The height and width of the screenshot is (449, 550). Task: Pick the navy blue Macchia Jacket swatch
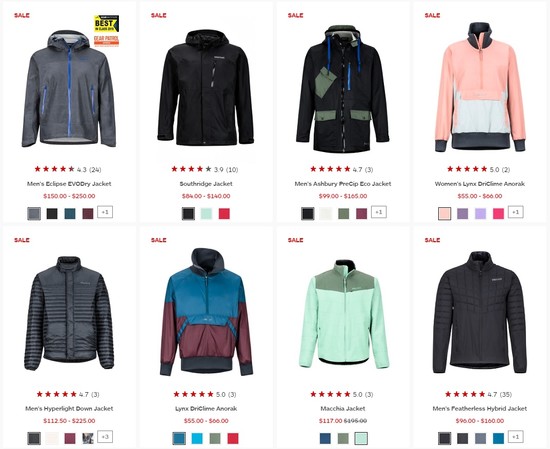[x=325, y=438]
